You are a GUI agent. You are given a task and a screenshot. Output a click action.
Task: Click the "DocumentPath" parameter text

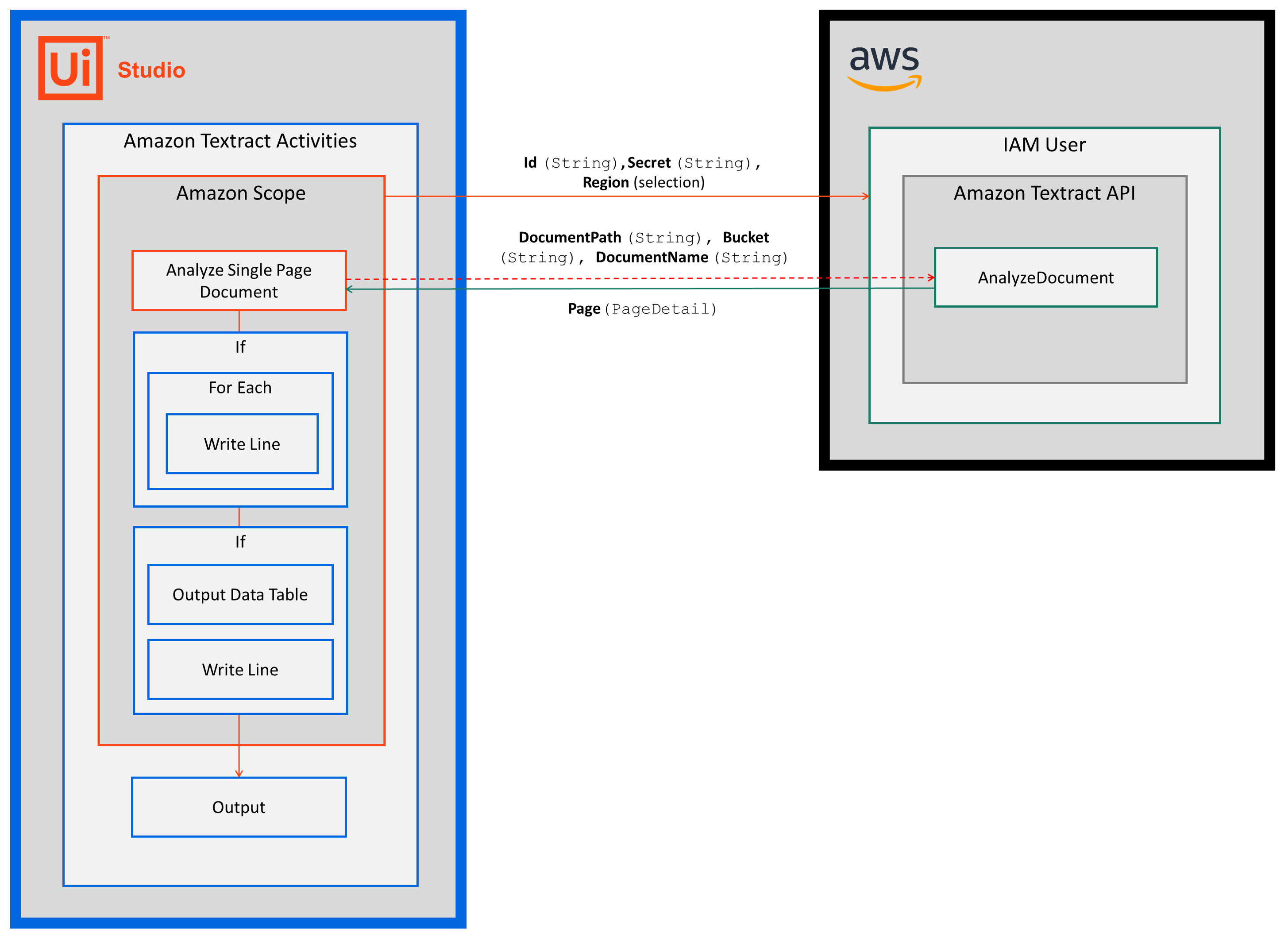(x=570, y=237)
